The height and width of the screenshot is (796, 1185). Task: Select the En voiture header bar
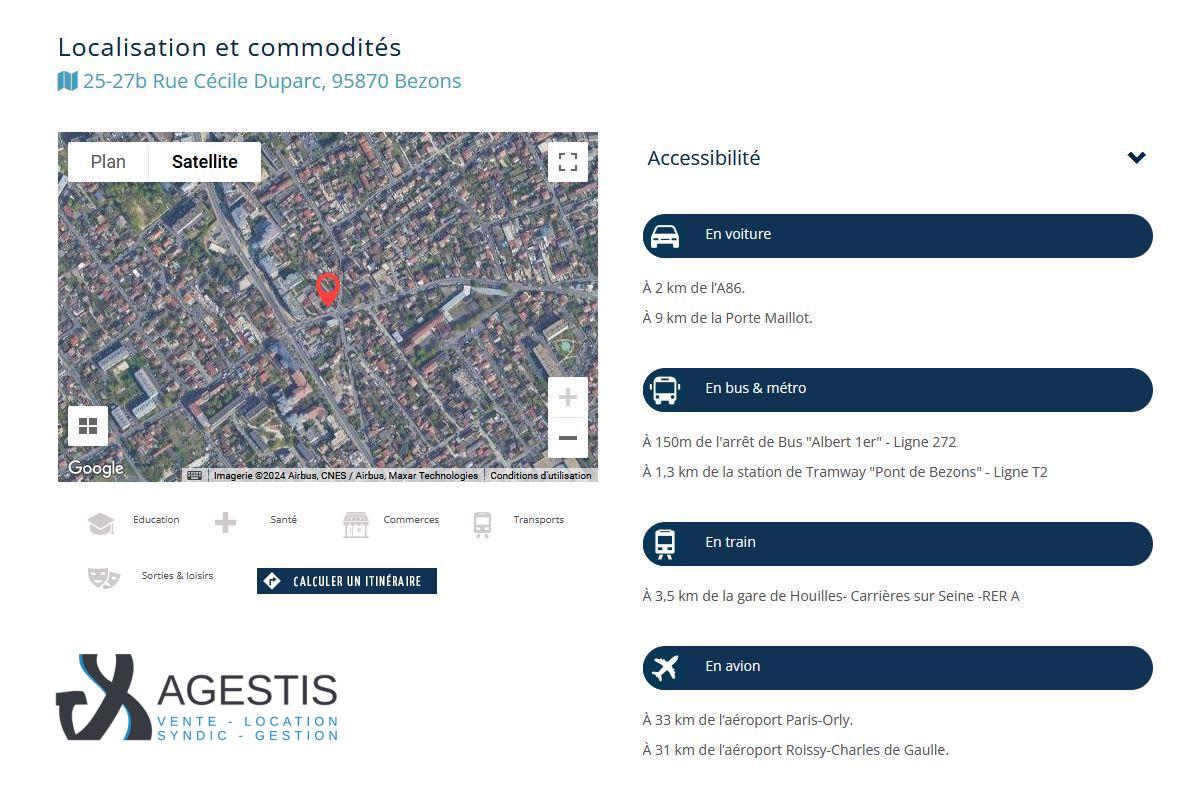pyautogui.click(x=898, y=236)
